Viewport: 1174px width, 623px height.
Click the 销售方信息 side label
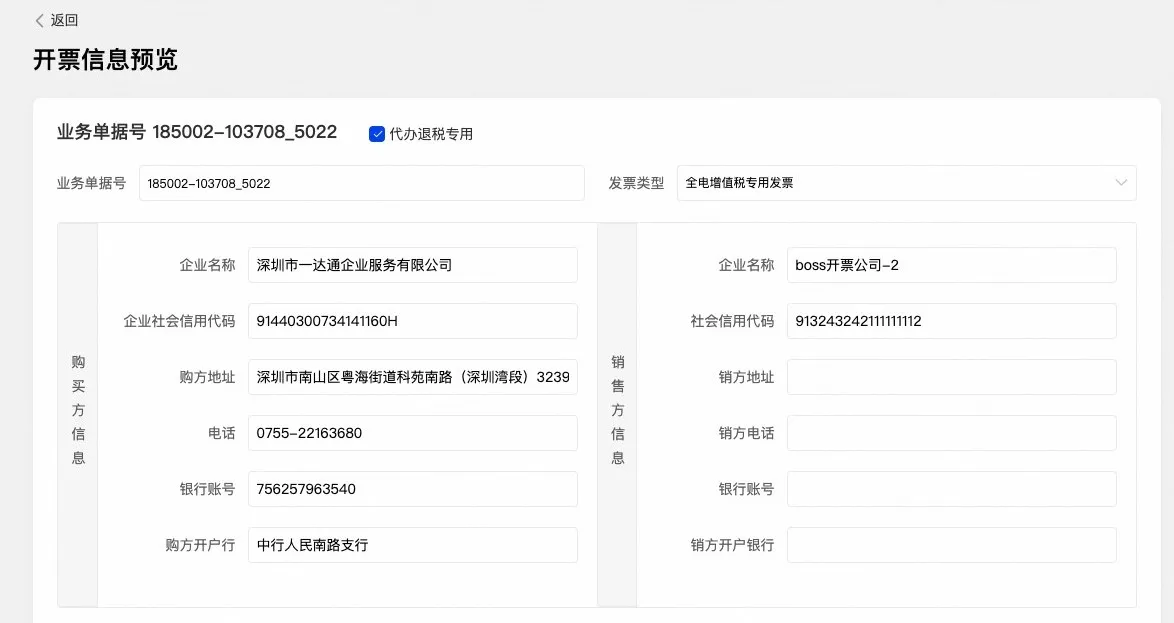click(x=617, y=410)
